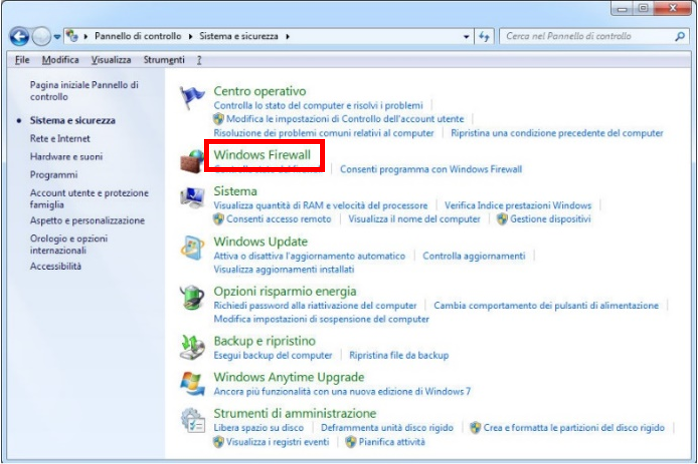Open Hardware e suoni in the sidebar
The image size is (698, 464).
tap(66, 157)
